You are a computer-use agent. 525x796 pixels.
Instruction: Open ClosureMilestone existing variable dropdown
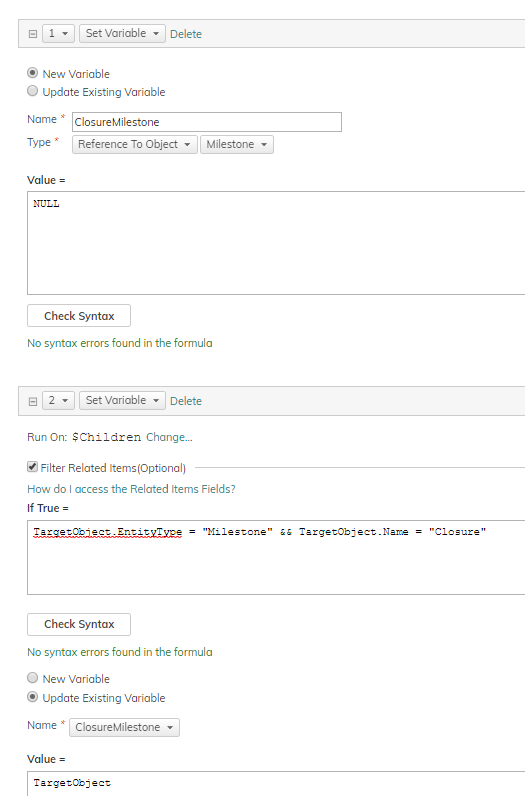(x=124, y=727)
